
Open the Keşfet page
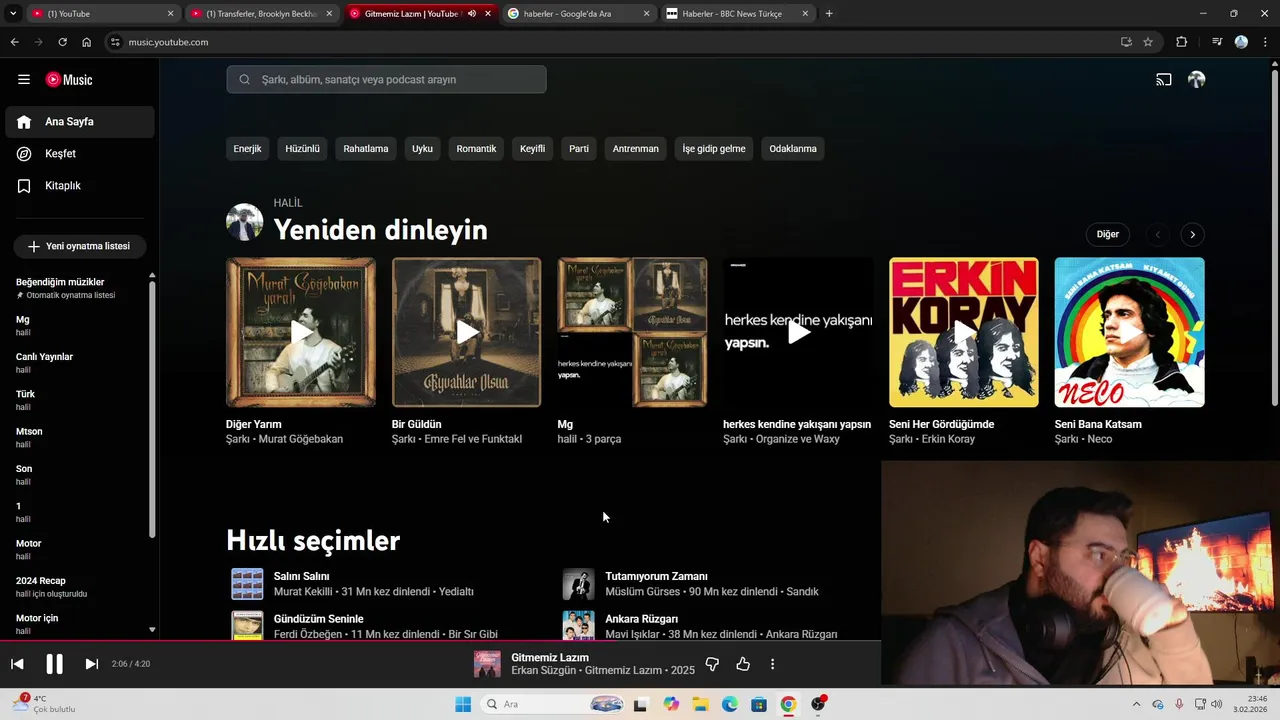[80, 154]
